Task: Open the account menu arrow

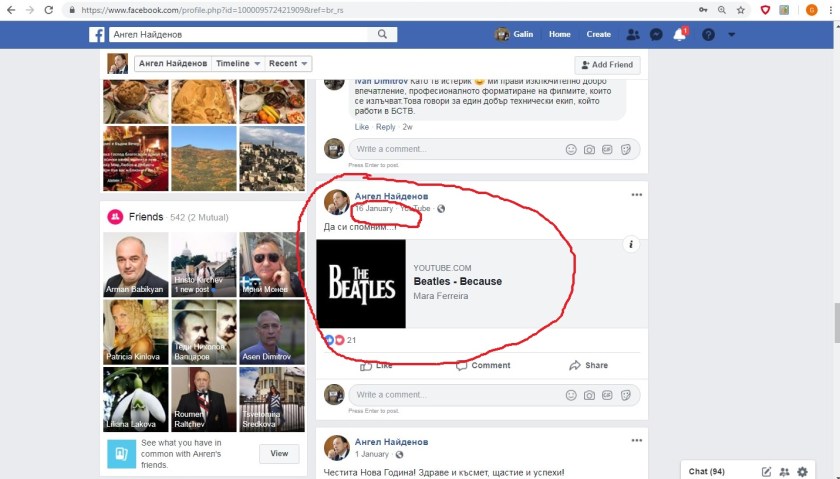Action: pyautogui.click(x=731, y=34)
